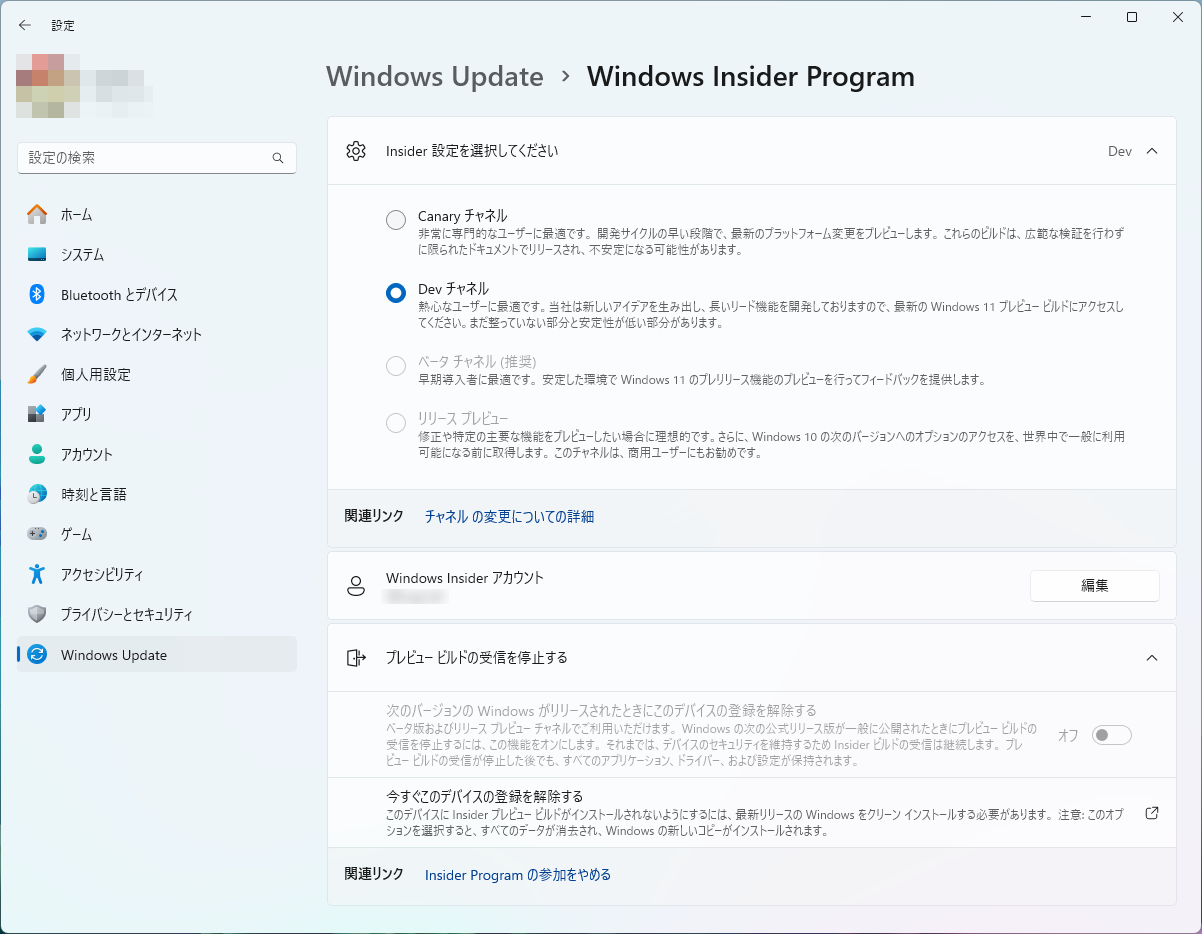Click inside the 設定の検索 search field
Screen dimensions: 1202x934
pyautogui.click(x=150, y=158)
